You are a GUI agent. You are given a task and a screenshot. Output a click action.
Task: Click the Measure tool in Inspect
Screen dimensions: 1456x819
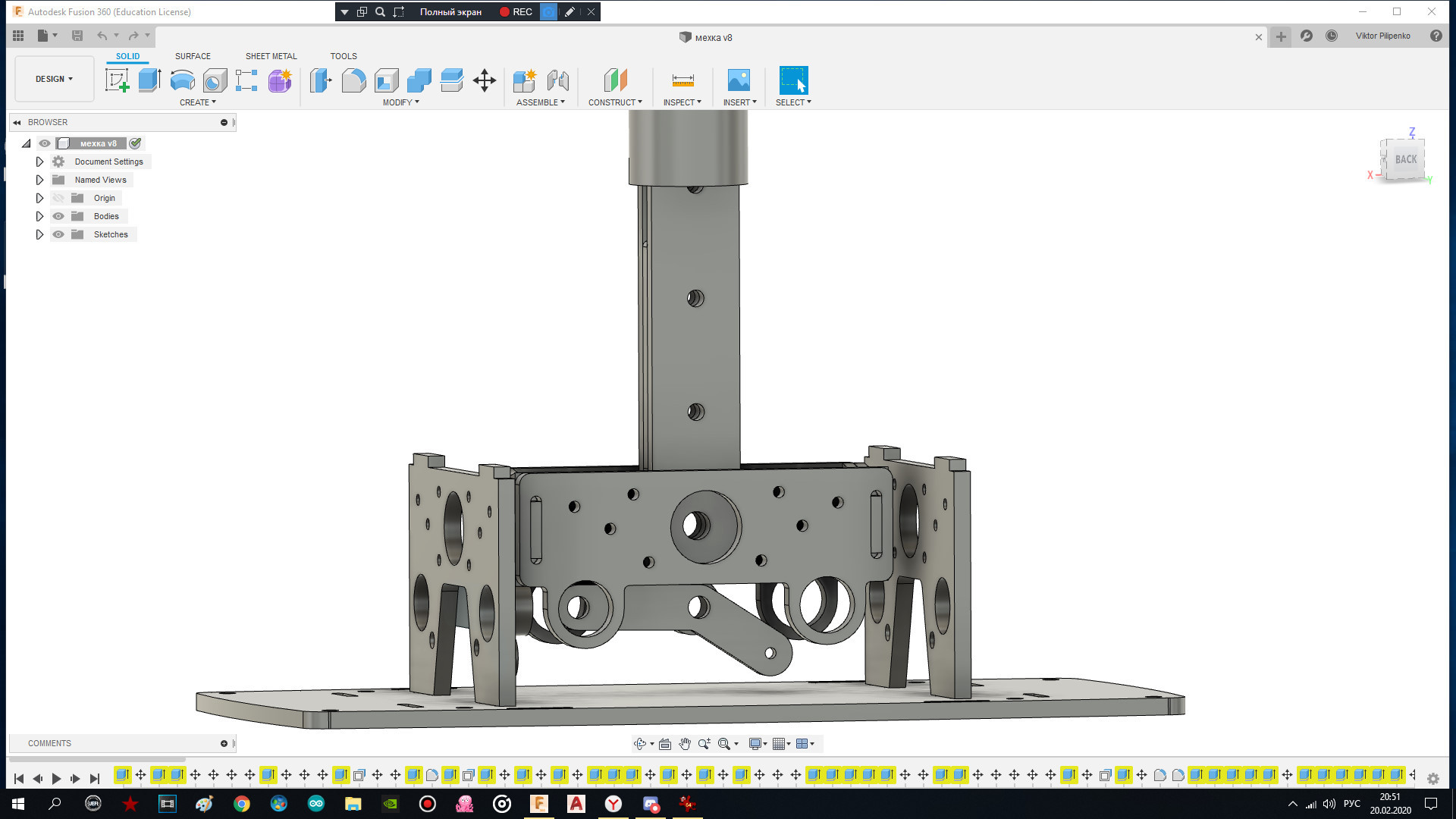[x=682, y=80]
